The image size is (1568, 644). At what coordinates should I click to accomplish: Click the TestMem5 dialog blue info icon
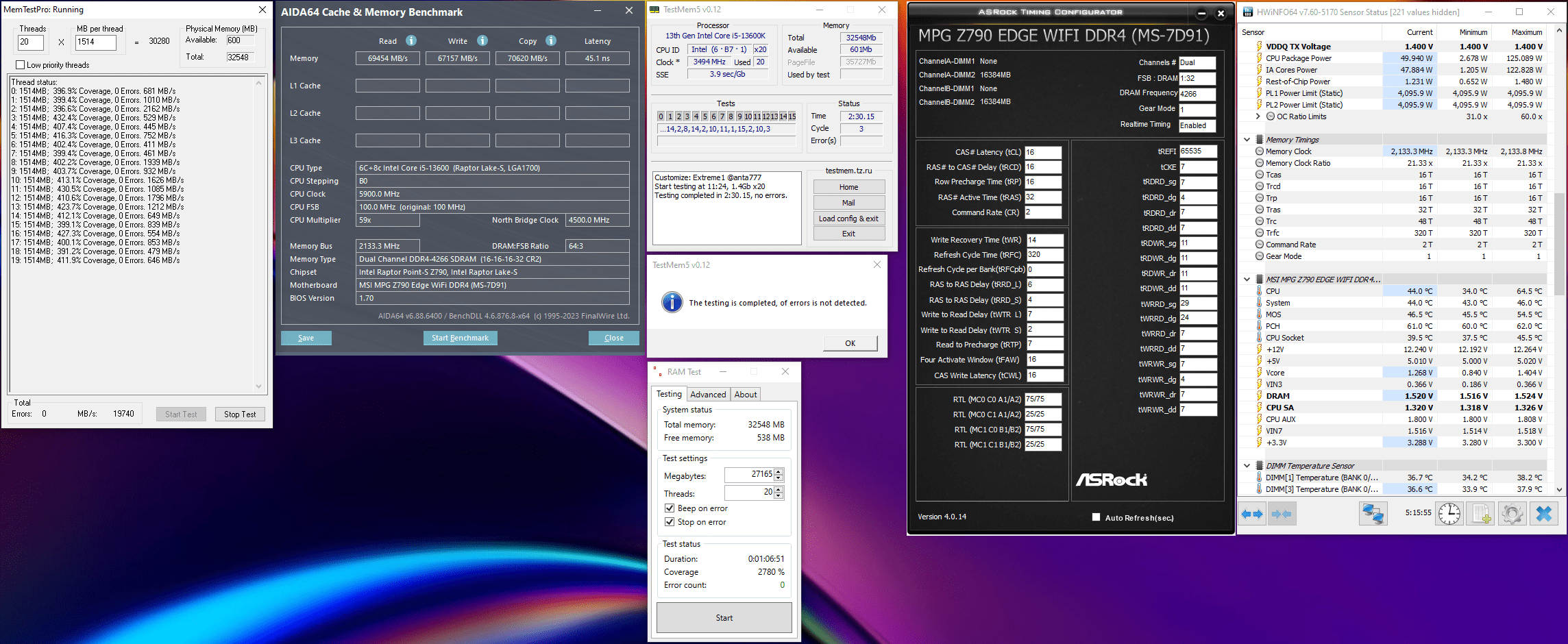(672, 302)
